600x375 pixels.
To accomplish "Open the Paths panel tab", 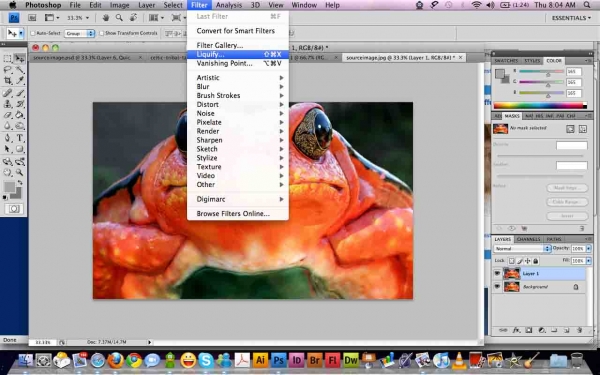I will pos(554,239).
